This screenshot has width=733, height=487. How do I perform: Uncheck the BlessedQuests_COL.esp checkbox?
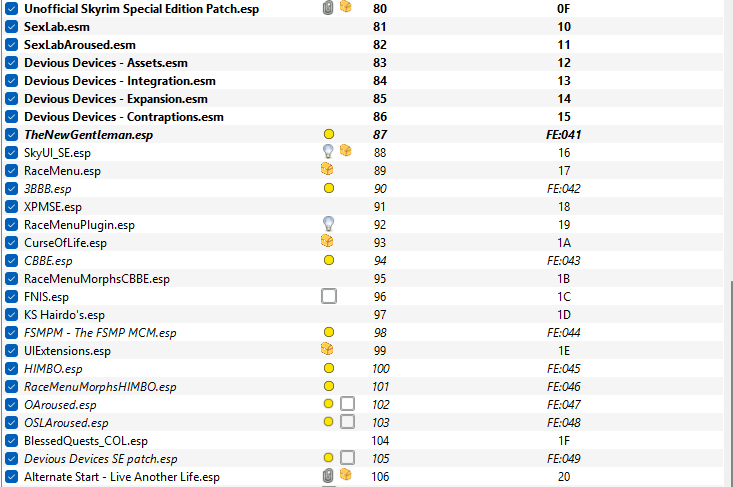[x=12, y=441]
